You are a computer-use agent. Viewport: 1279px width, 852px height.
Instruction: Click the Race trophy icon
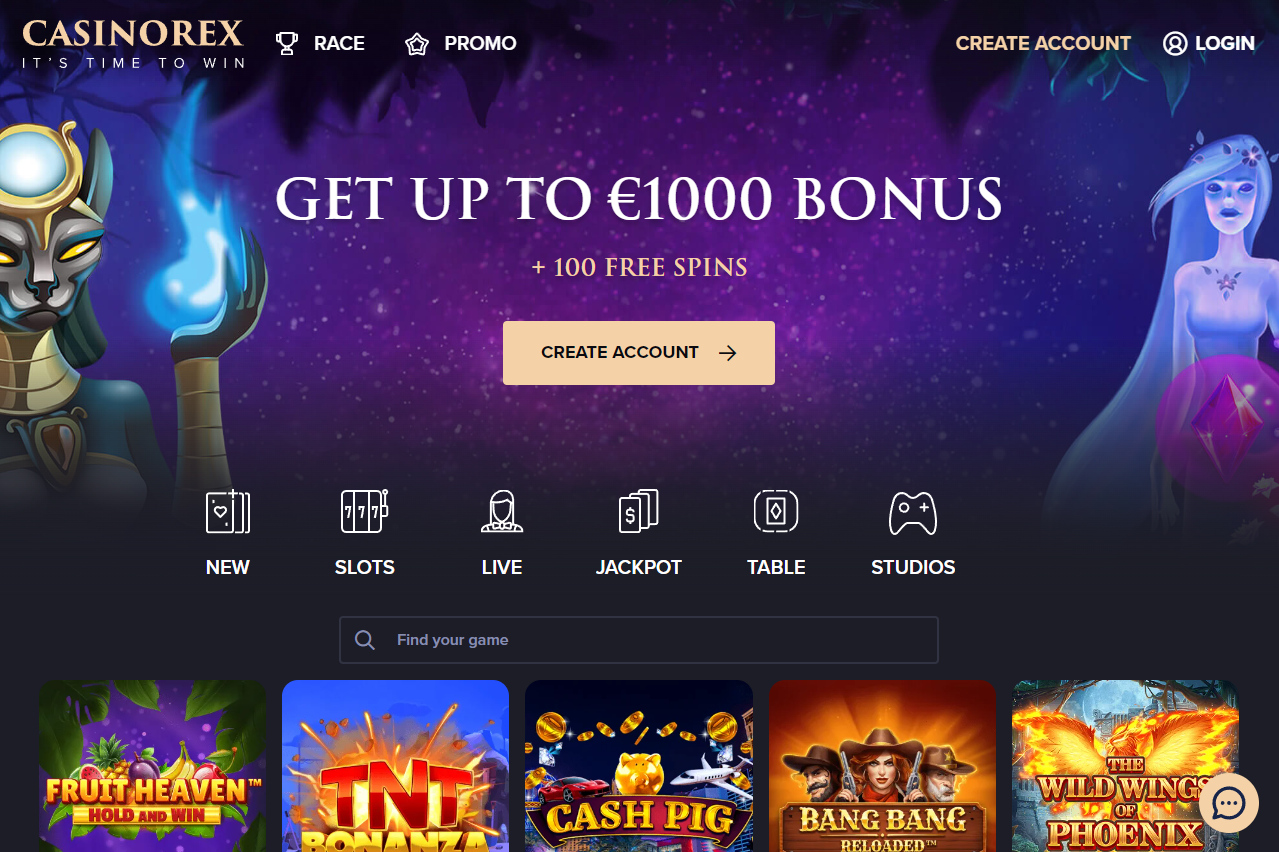[x=287, y=43]
